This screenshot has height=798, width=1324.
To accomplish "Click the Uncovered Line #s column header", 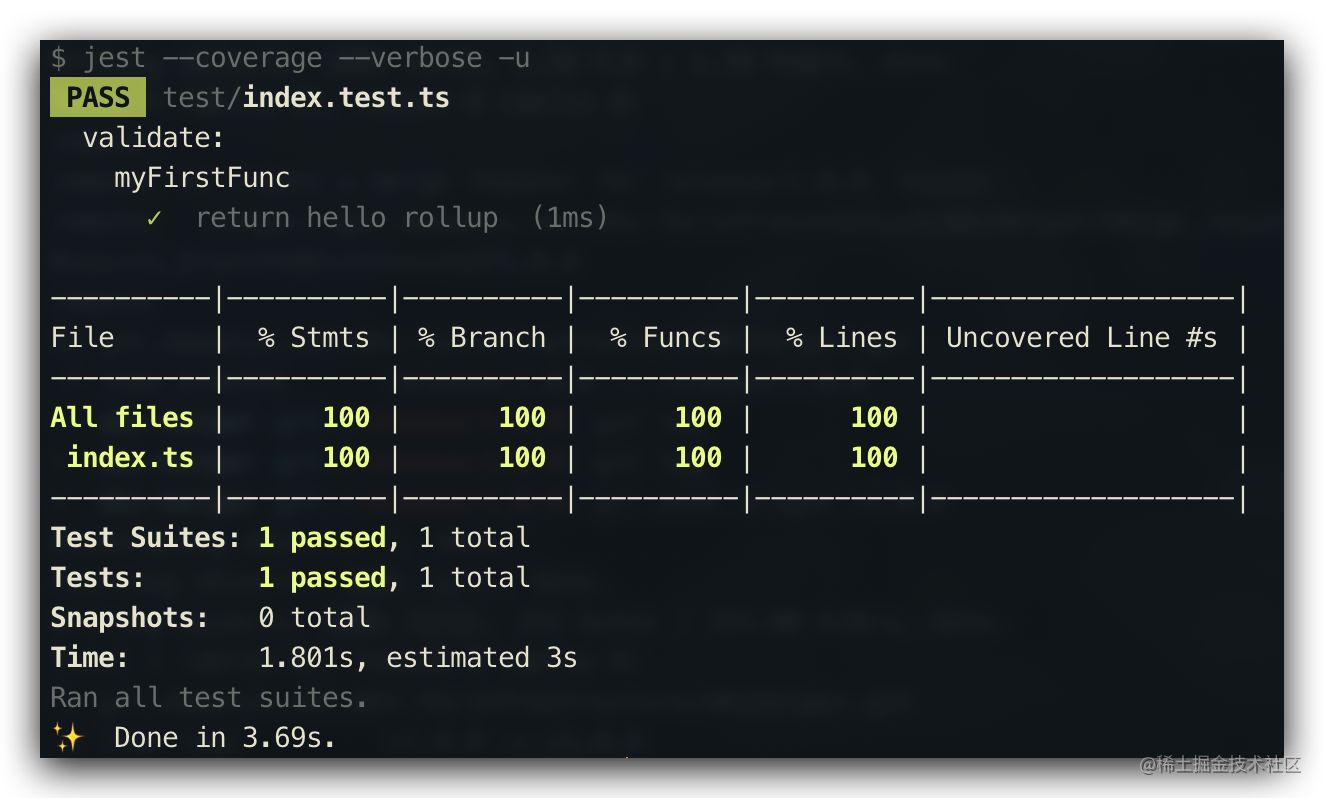I will coord(1082,338).
